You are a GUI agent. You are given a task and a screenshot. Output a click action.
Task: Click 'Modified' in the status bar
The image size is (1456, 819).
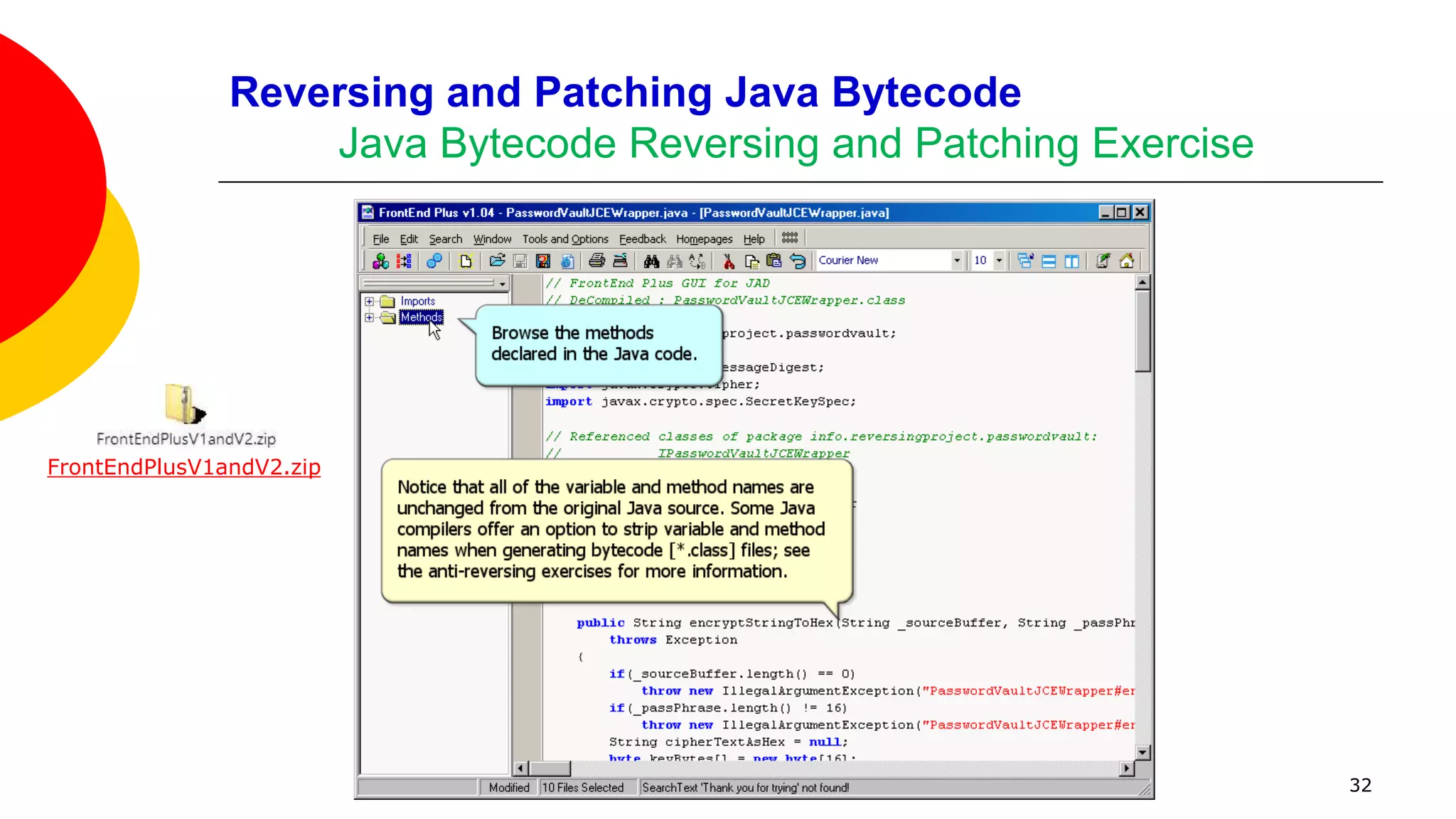[x=509, y=788]
